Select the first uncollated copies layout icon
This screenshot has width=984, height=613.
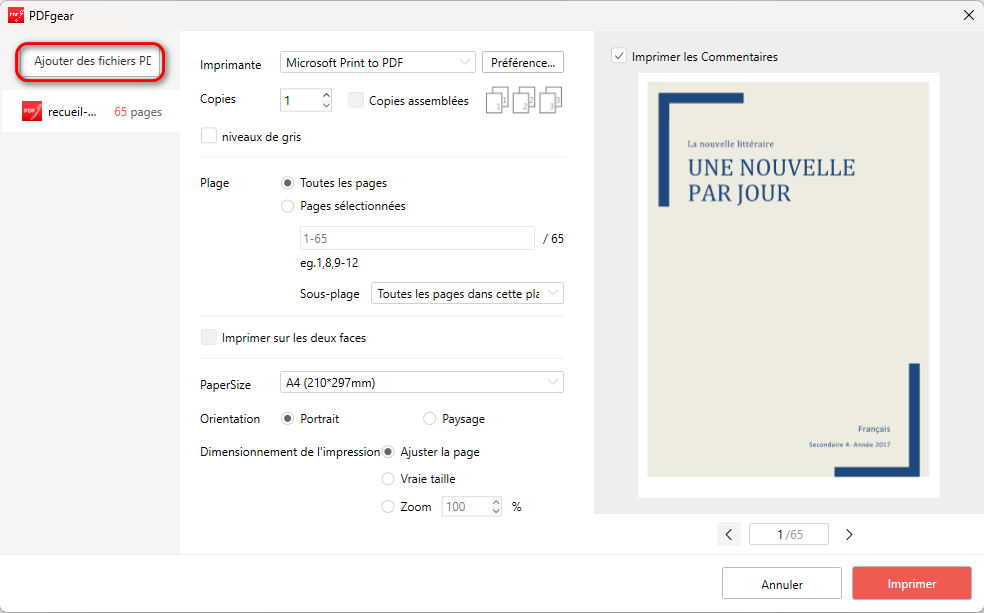tap(496, 99)
